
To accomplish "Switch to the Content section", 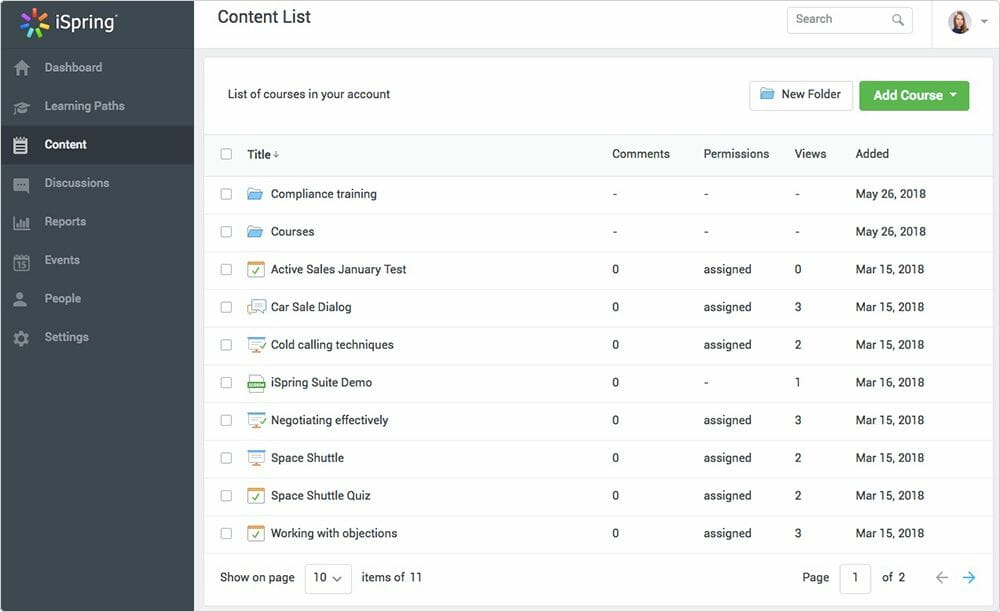I will [x=65, y=144].
